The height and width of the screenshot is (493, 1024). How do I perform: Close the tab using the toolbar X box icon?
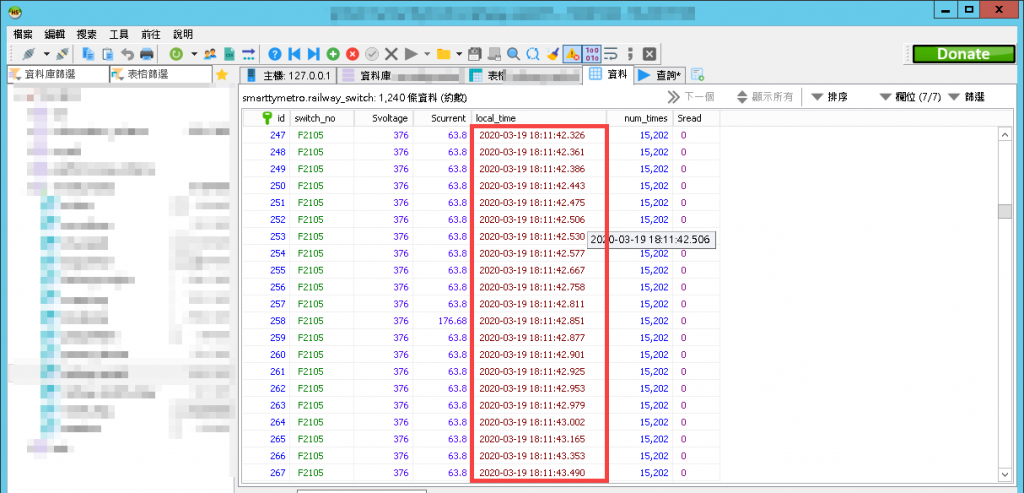click(x=649, y=54)
